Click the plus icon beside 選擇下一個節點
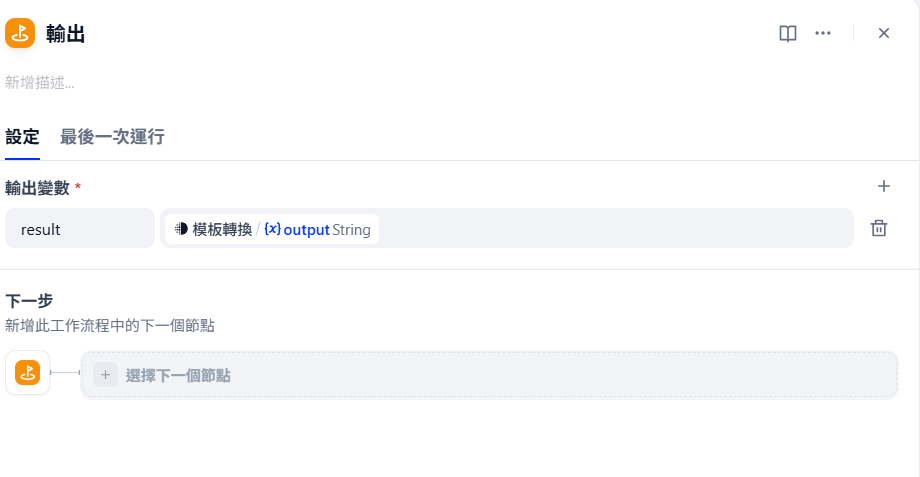The width and height of the screenshot is (920, 477). [106, 375]
